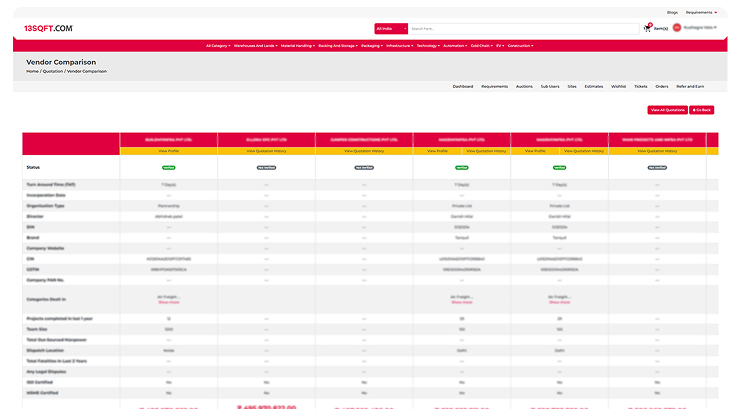Click the 'Turn Around Time (TAT)' row label

click(x=50, y=185)
